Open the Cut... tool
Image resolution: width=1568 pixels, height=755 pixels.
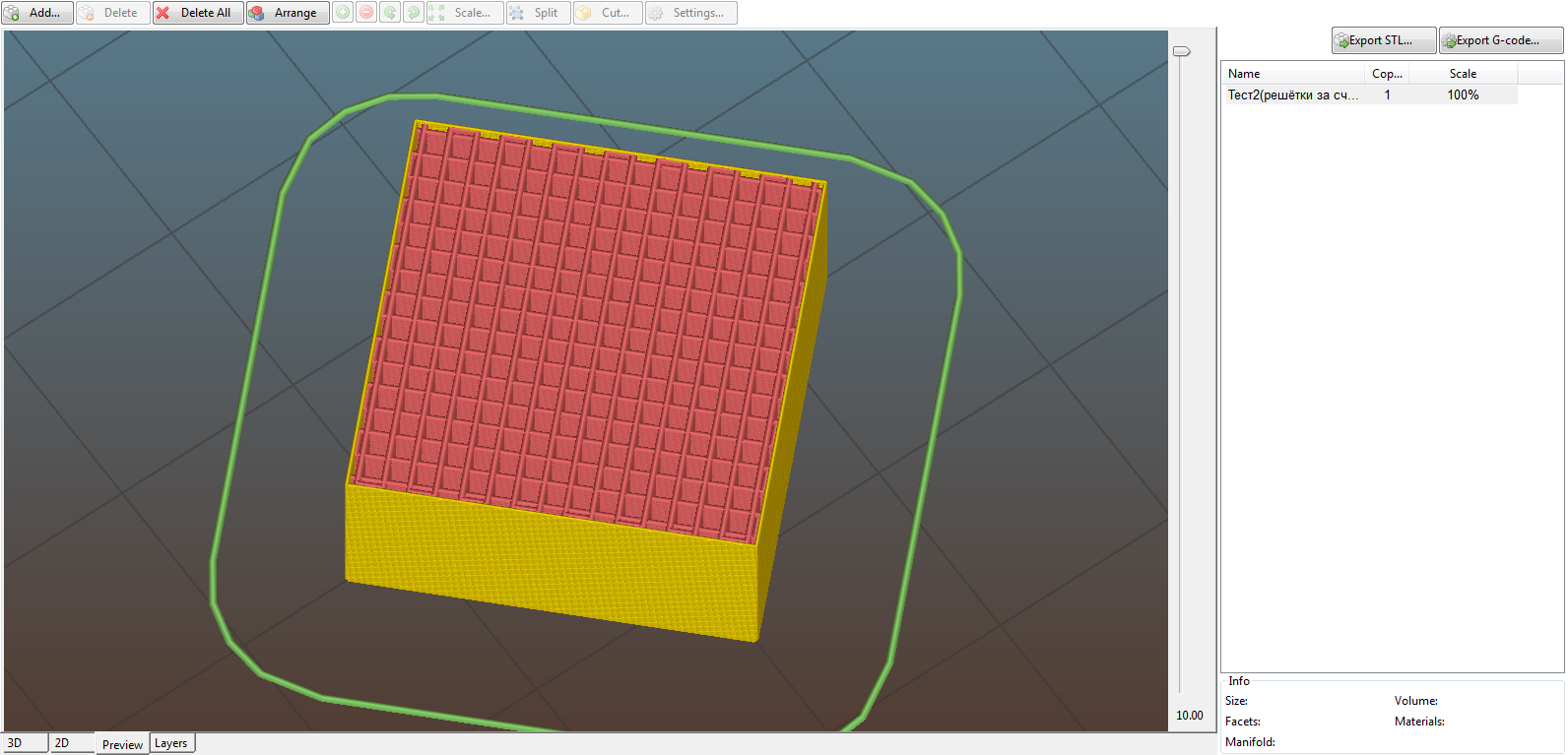[608, 13]
